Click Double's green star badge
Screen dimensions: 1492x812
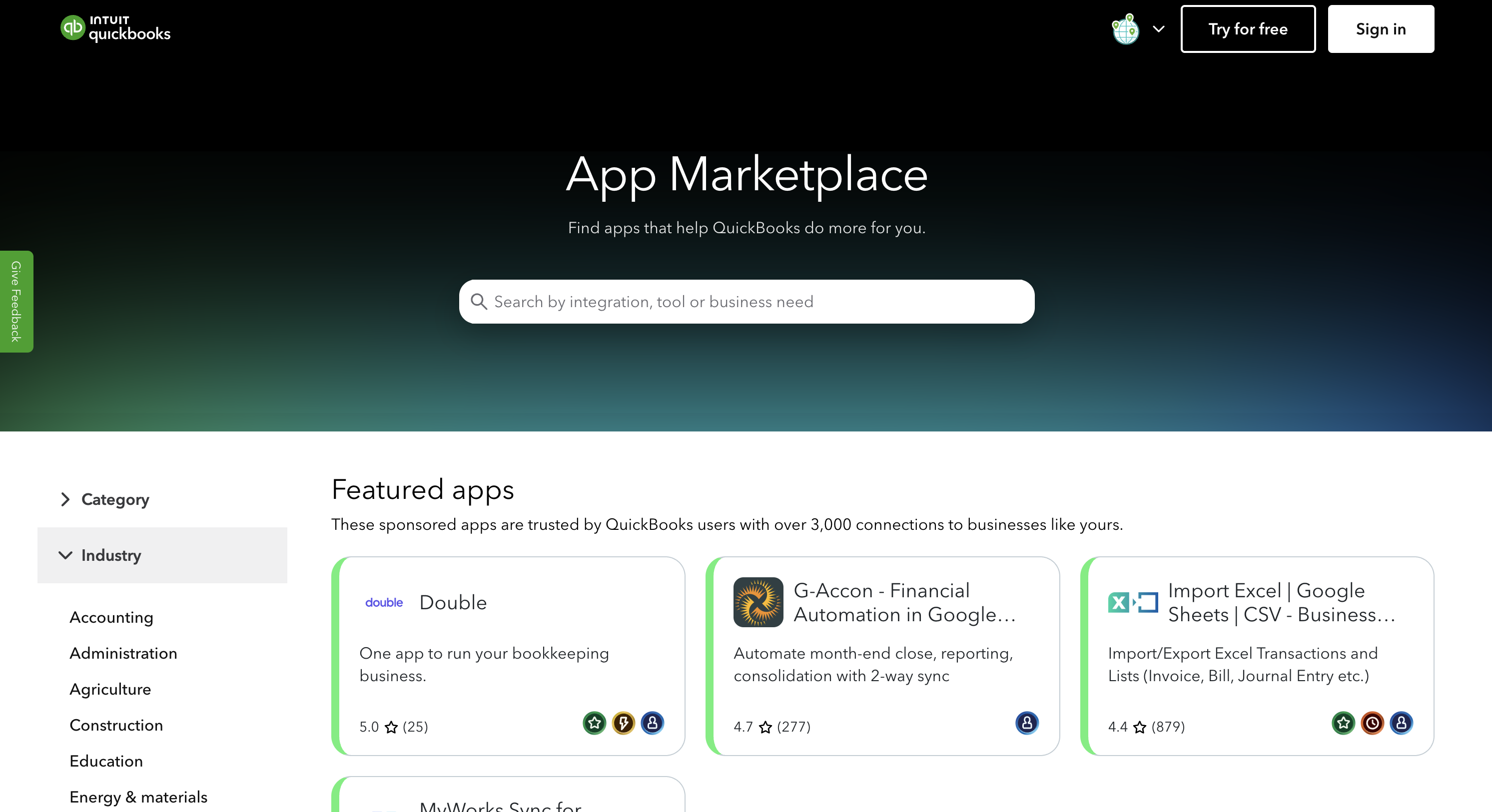(594, 723)
